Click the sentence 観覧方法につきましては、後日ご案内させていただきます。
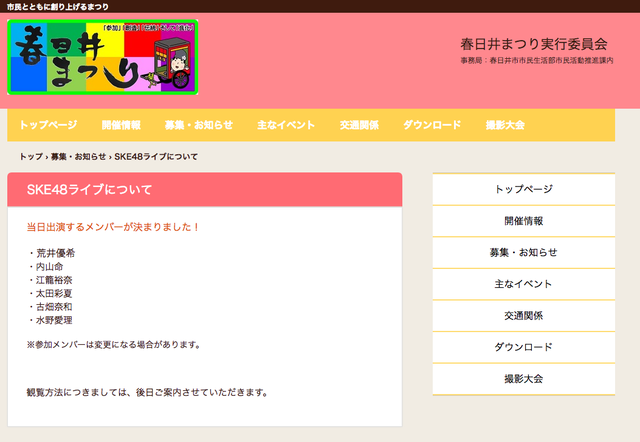Image resolution: width=640 pixels, height=442 pixels. [x=147, y=393]
